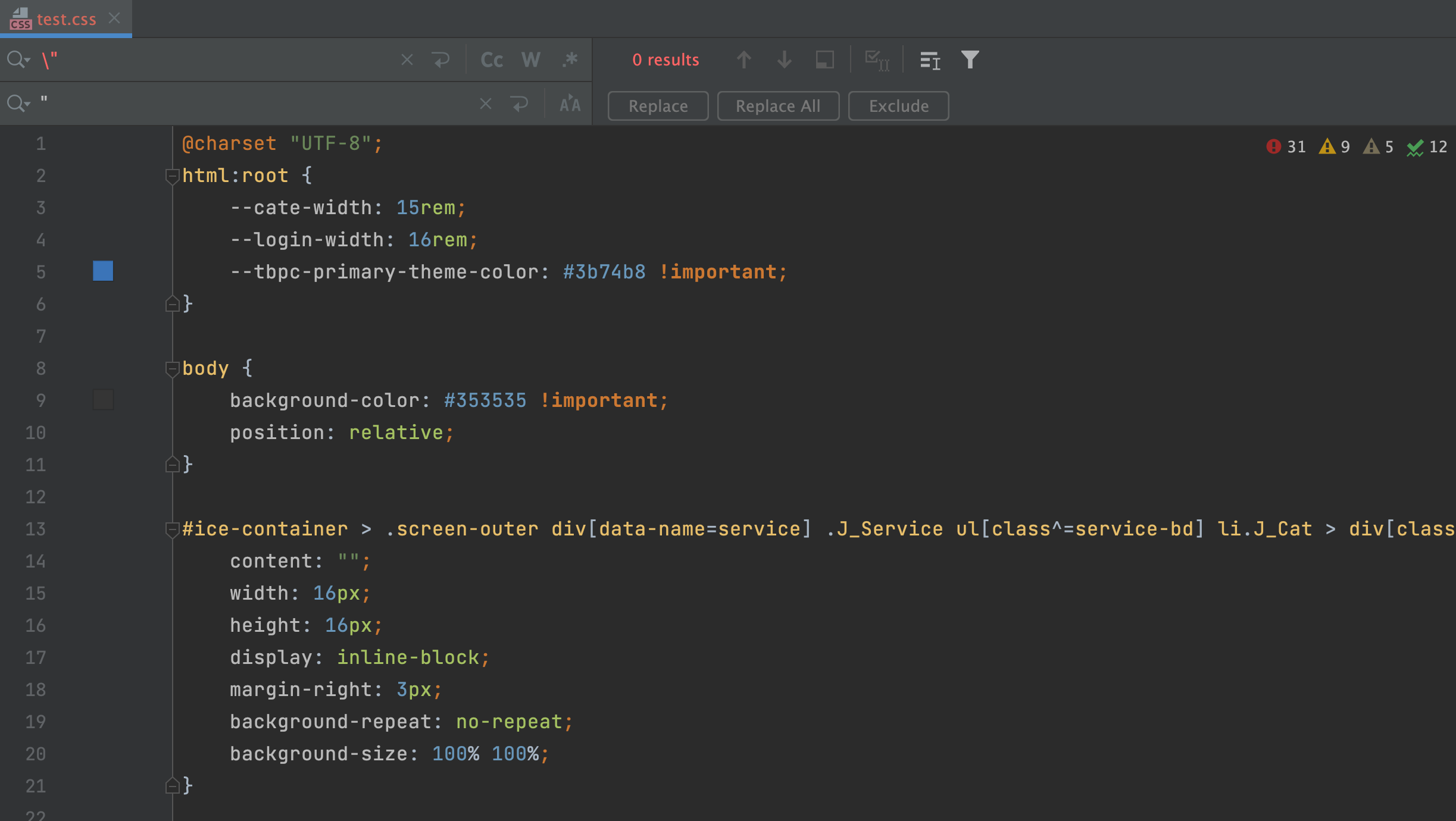Screen dimensions: 1456x821
Task: Close the test.css tab
Action: tap(114, 18)
